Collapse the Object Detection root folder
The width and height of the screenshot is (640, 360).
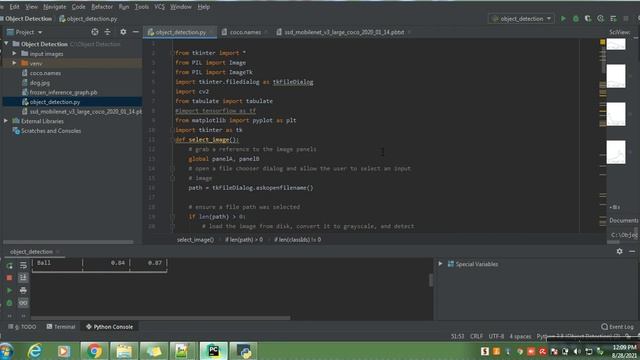click(6, 44)
